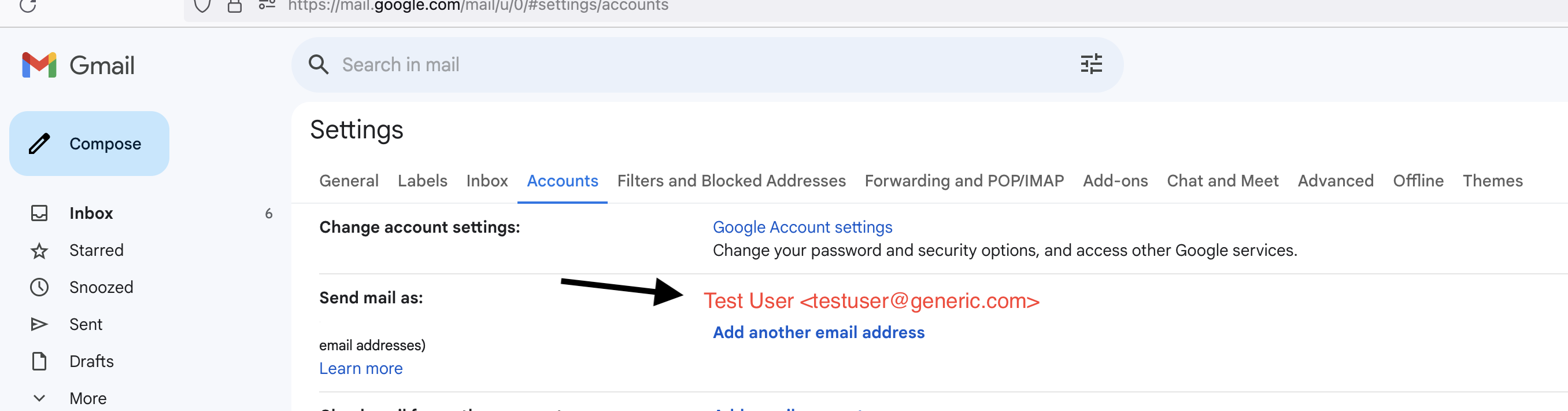
Task: Open Forwarding and POP/IMAP tab
Action: tap(964, 181)
